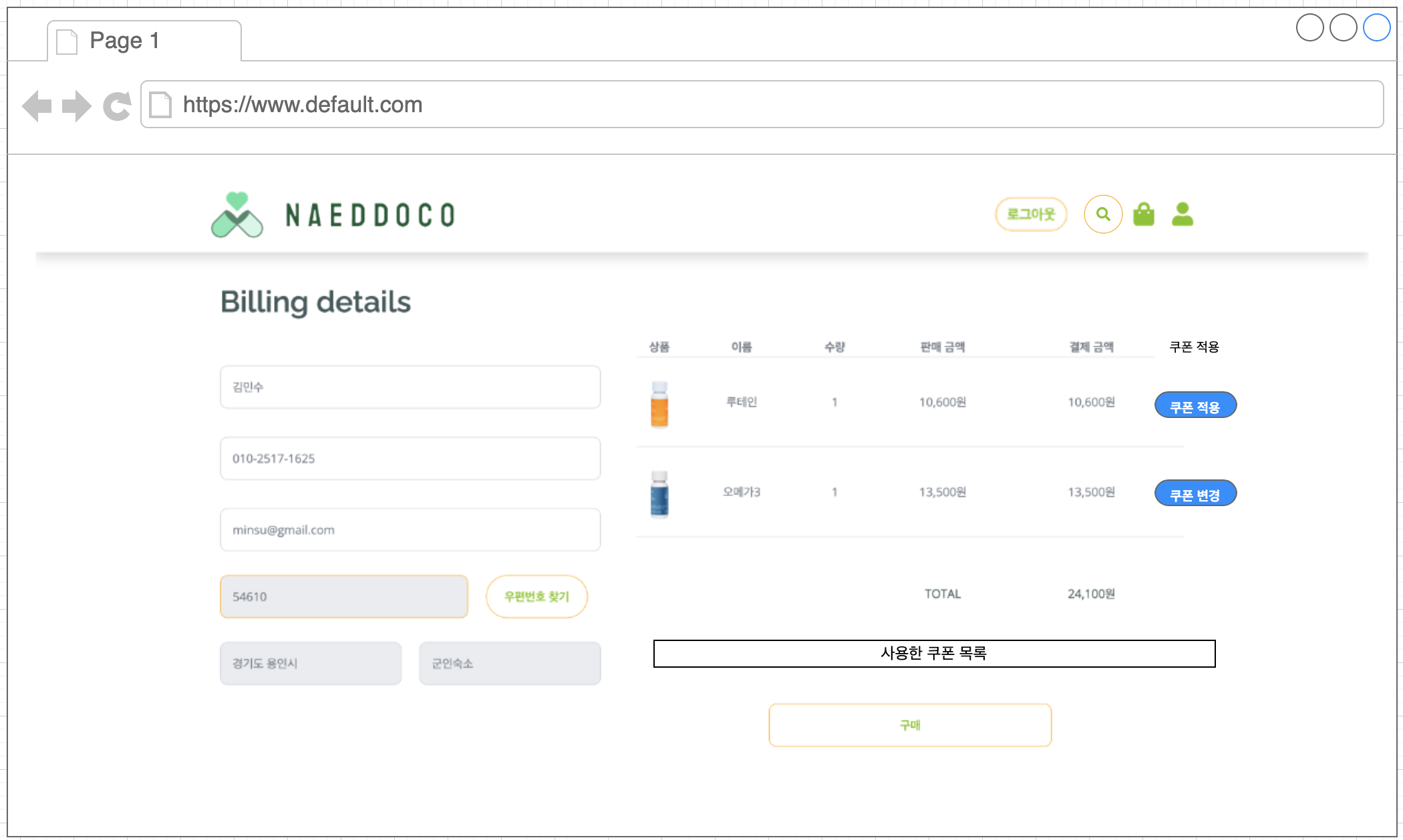The image size is (1403, 840).
Task: Select the Page 1 browser tab
Action: point(144,41)
